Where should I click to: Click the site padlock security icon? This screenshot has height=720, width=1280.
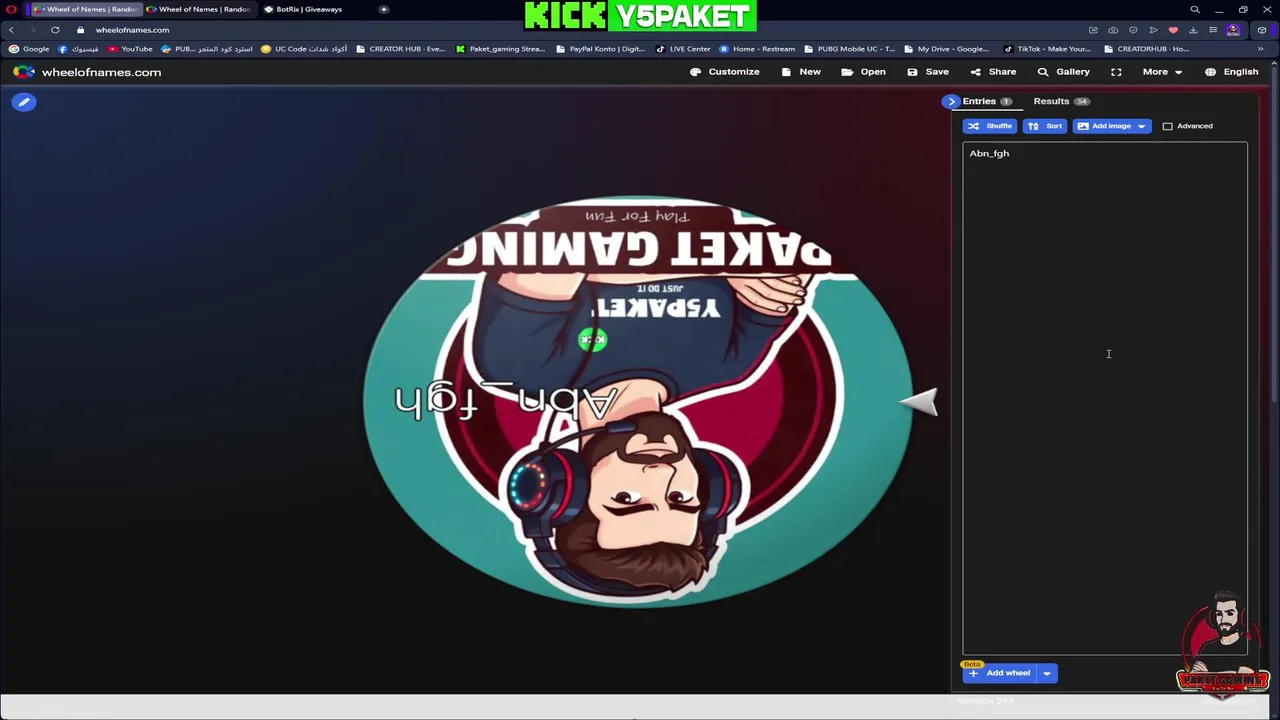coord(81,30)
